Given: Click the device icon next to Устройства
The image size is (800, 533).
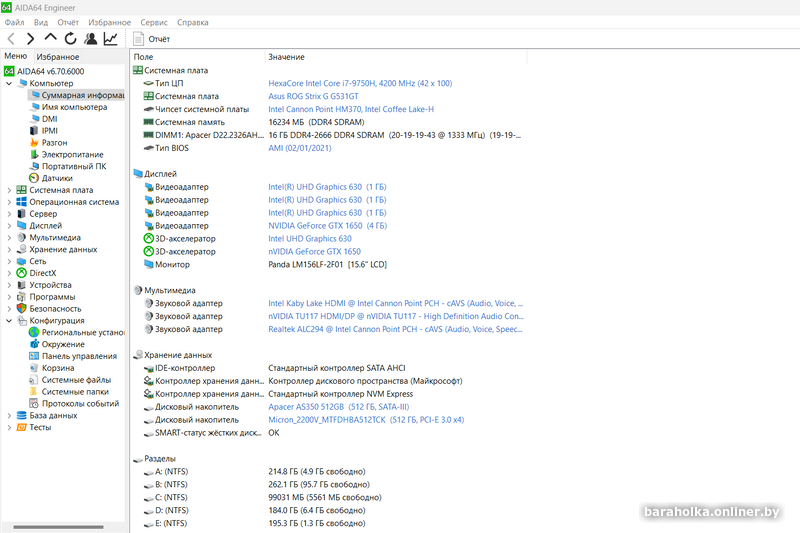Looking at the screenshot, I should [21, 285].
